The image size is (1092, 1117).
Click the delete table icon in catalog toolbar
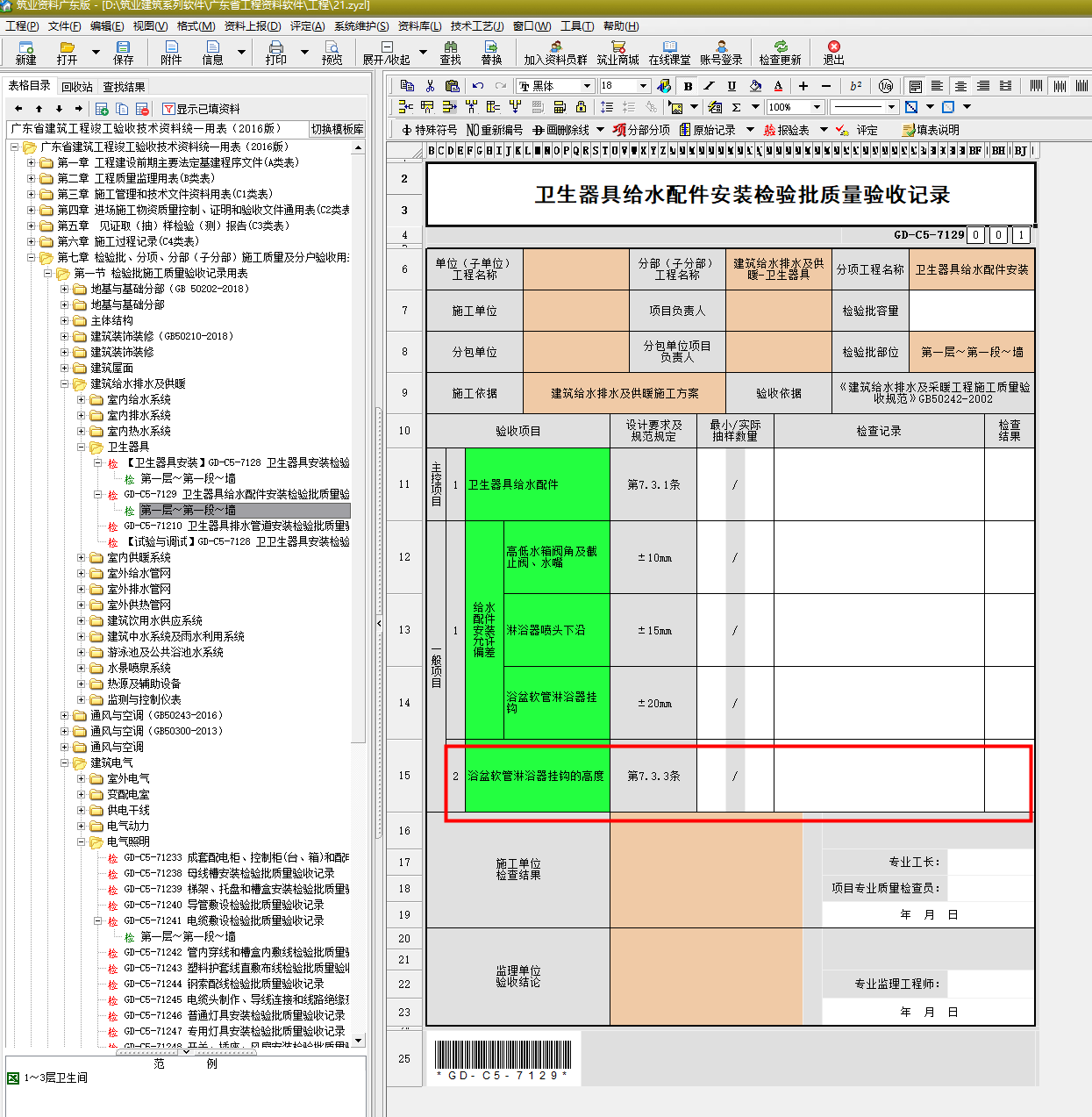(x=142, y=109)
